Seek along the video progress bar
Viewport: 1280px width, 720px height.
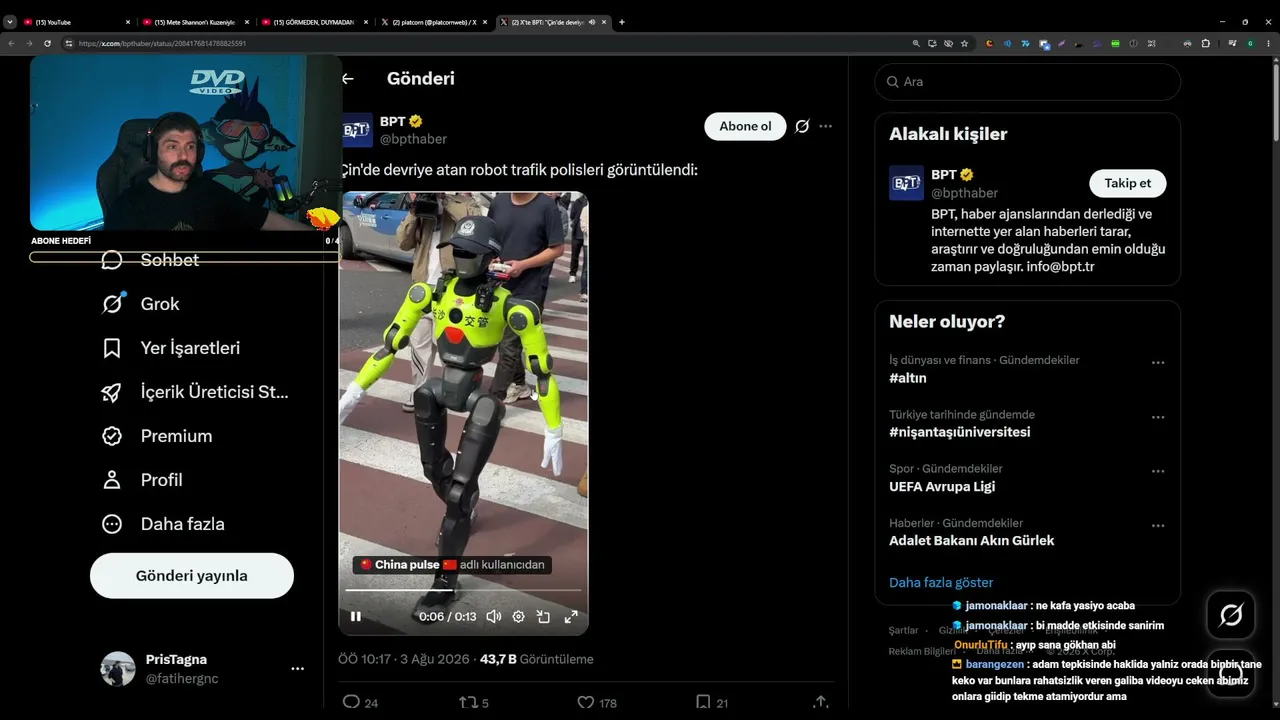463,590
